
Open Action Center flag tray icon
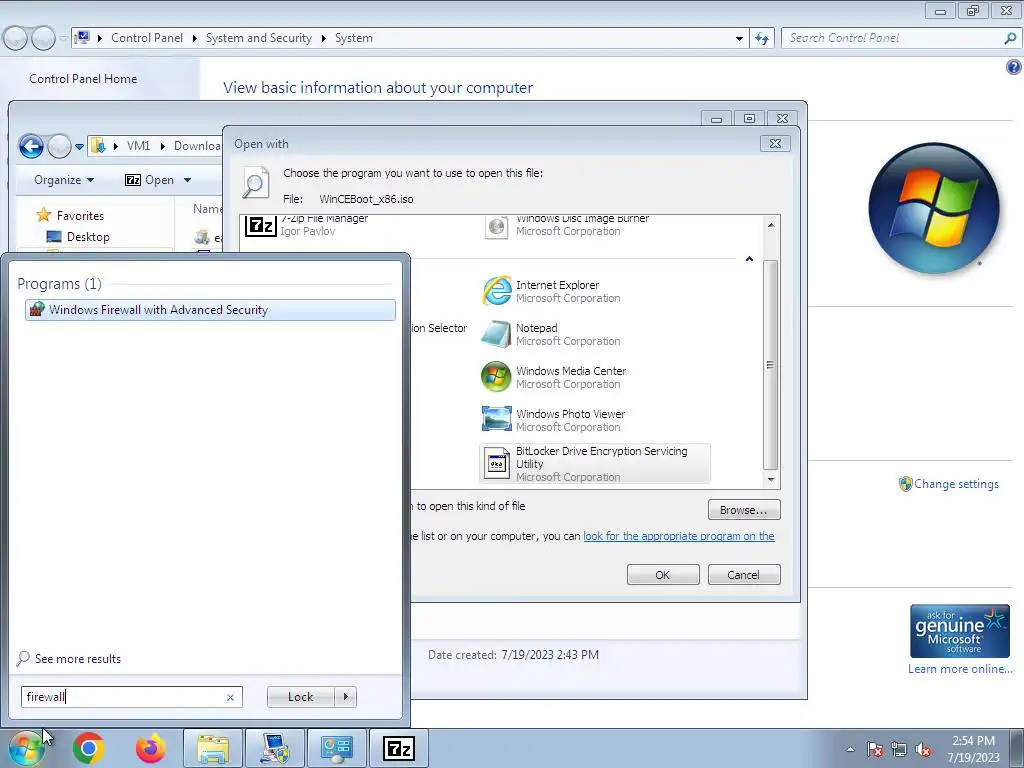pos(875,749)
